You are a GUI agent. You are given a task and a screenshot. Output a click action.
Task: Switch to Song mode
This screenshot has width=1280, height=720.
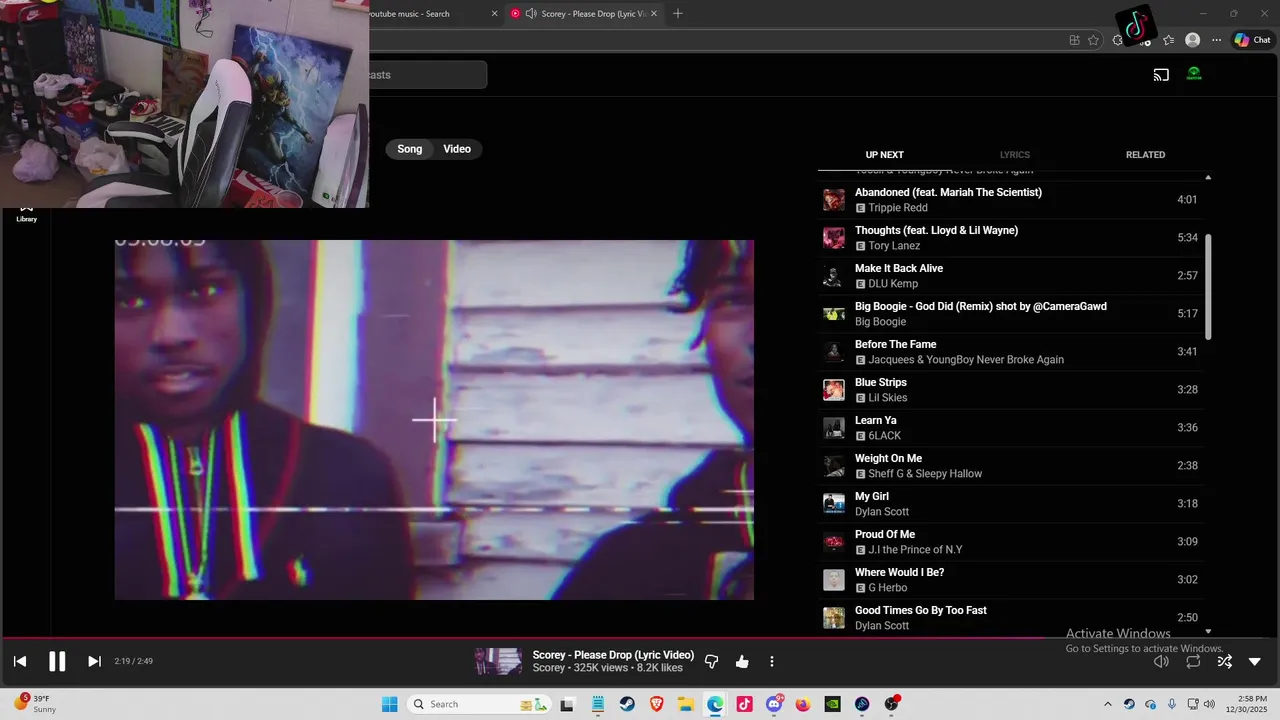coord(410,149)
